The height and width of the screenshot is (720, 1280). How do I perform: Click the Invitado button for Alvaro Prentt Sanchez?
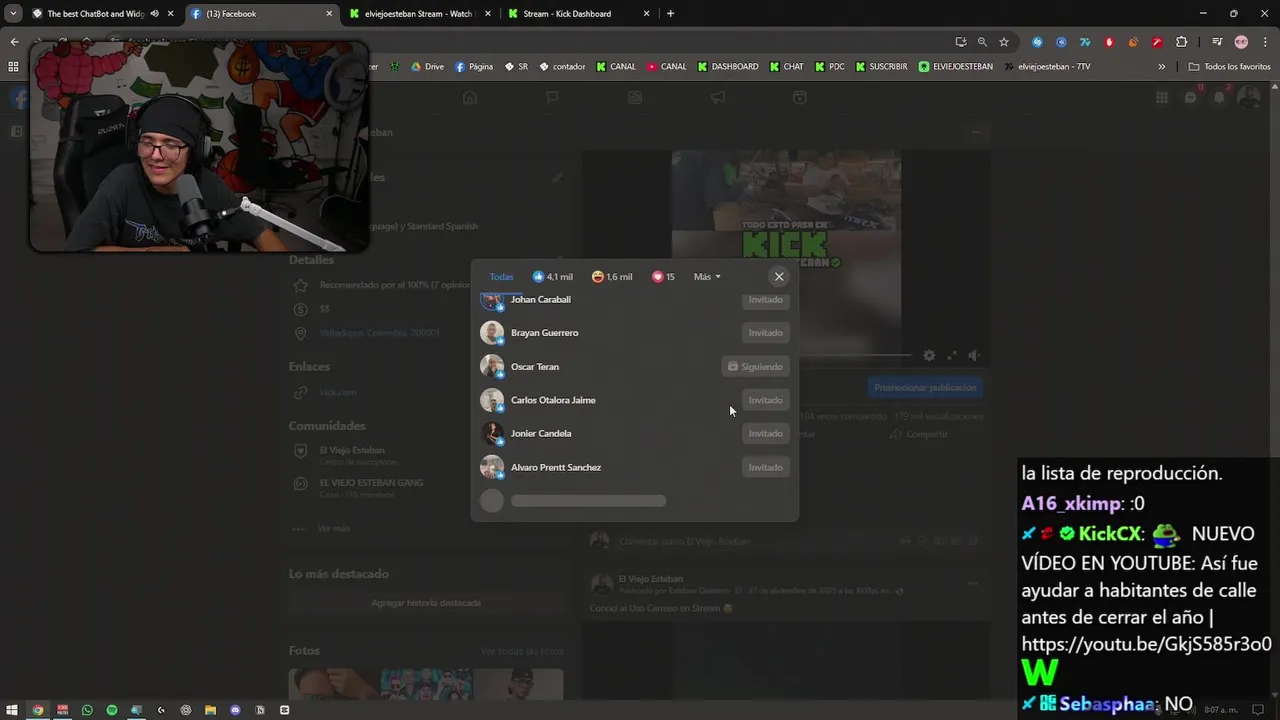(x=766, y=467)
